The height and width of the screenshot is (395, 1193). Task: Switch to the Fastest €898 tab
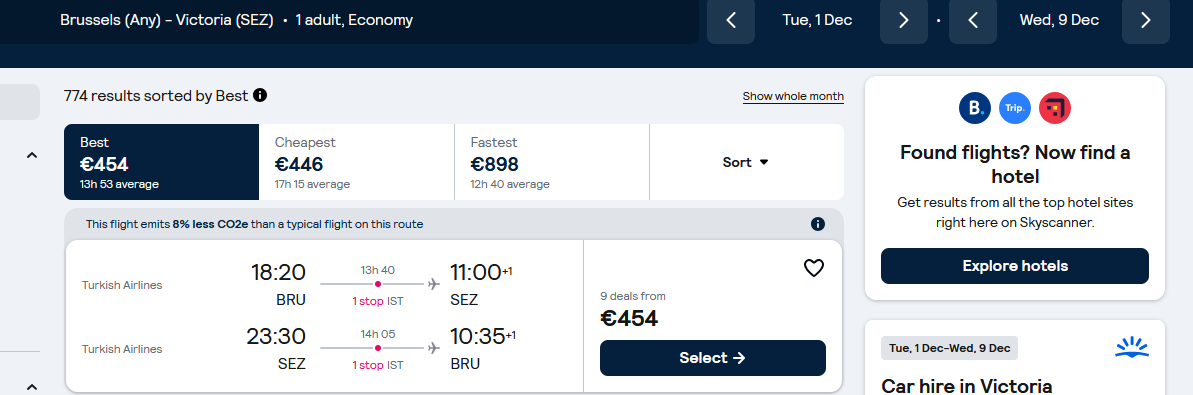pos(552,162)
